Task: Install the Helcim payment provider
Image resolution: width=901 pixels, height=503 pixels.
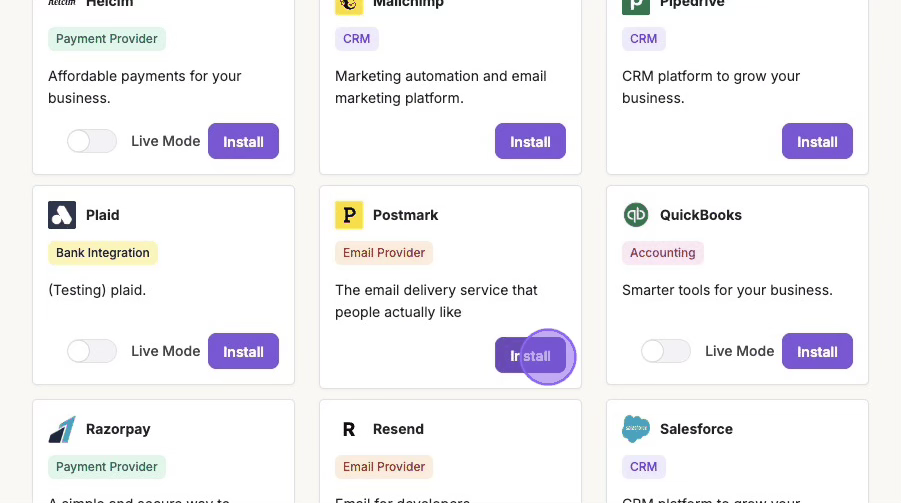Action: click(x=243, y=141)
